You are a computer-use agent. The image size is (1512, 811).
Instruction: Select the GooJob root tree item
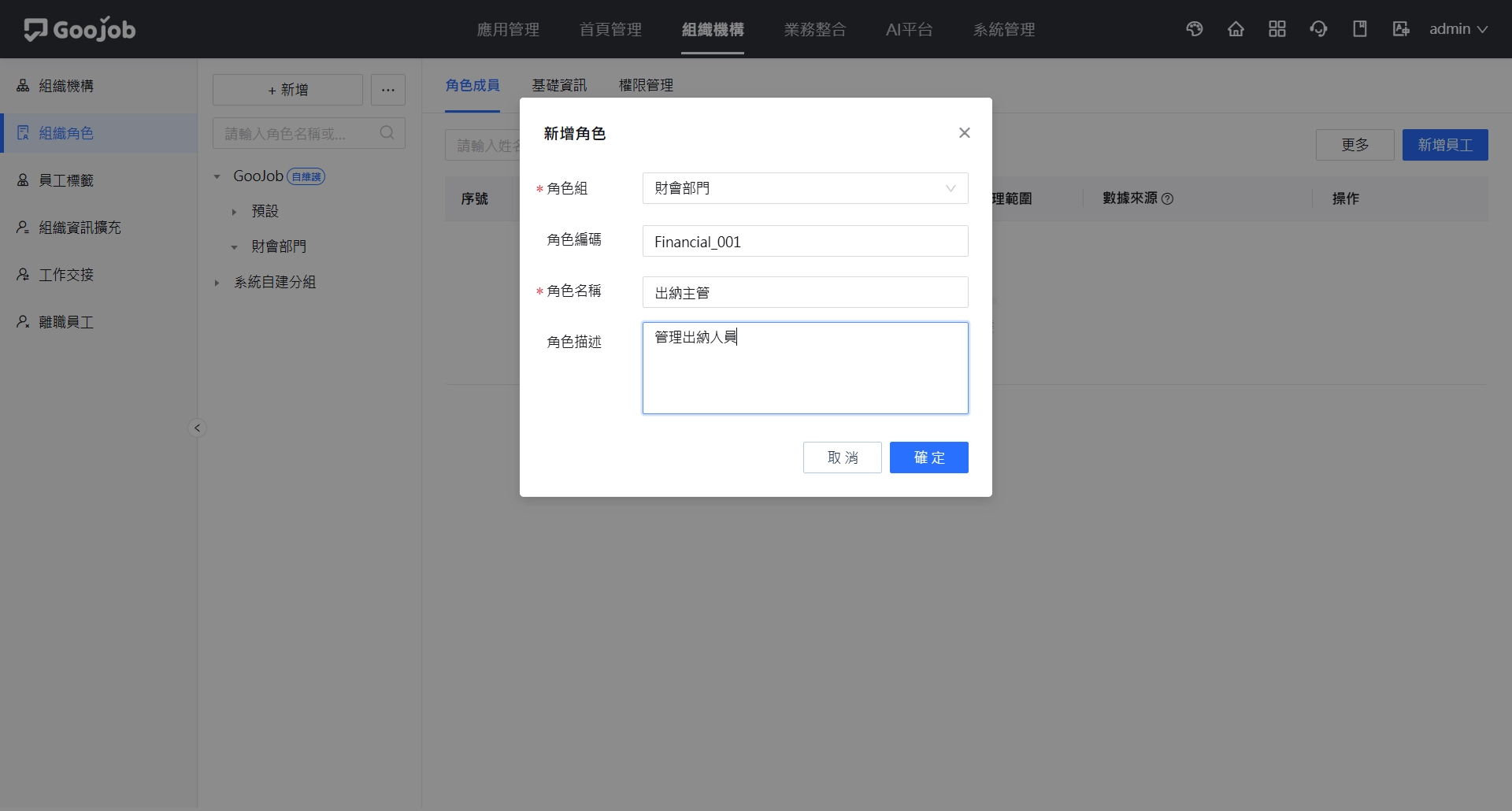point(258,176)
